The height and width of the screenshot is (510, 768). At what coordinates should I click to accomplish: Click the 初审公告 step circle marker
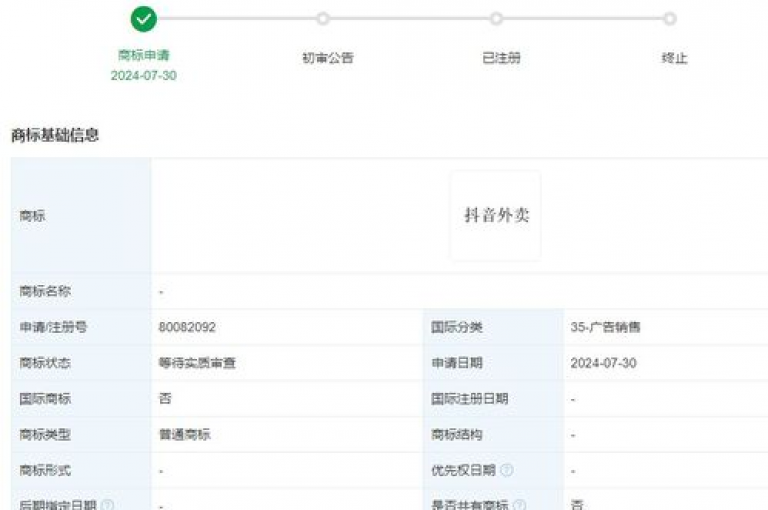323,19
